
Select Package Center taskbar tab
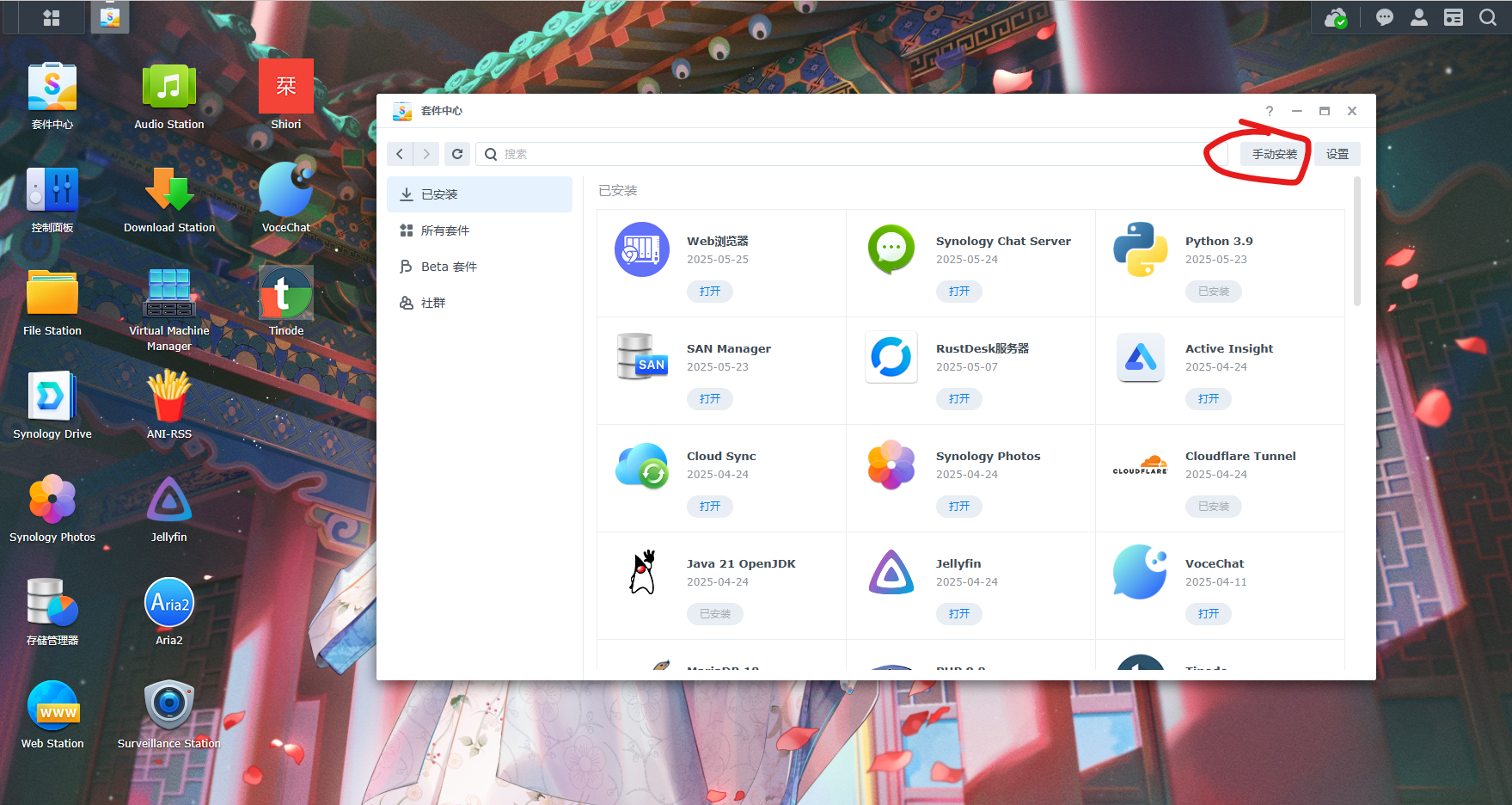point(110,17)
